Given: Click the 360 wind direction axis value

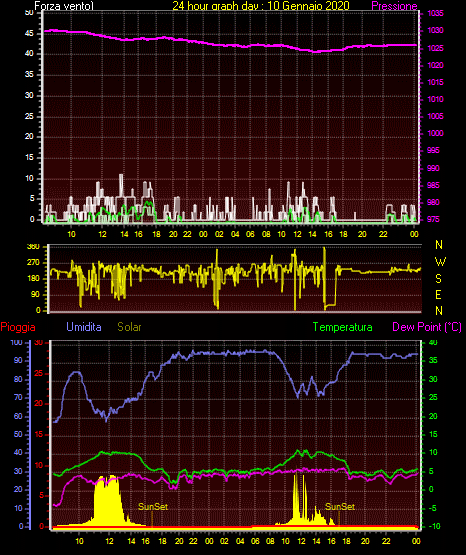Looking at the screenshot, I should [33, 247].
